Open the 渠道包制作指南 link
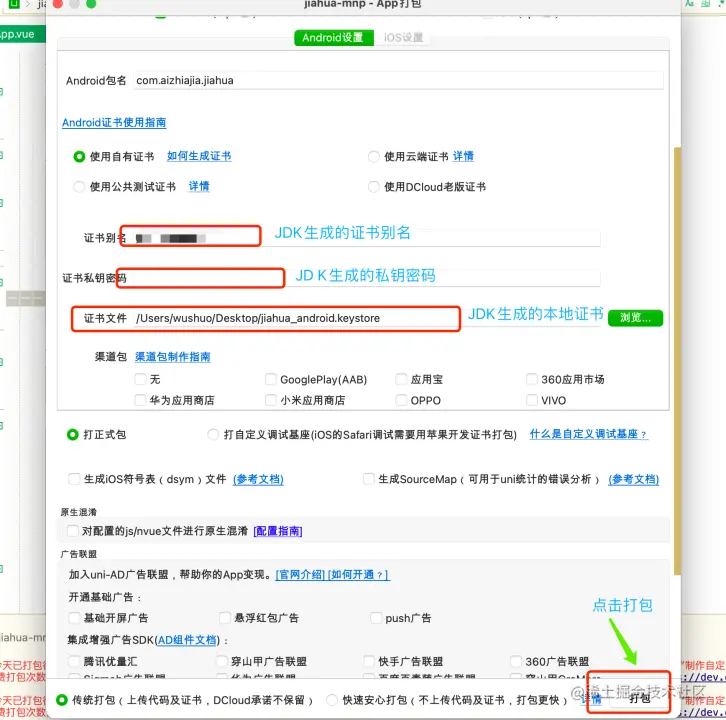Viewport: 726px width, 720px height. (x=173, y=357)
